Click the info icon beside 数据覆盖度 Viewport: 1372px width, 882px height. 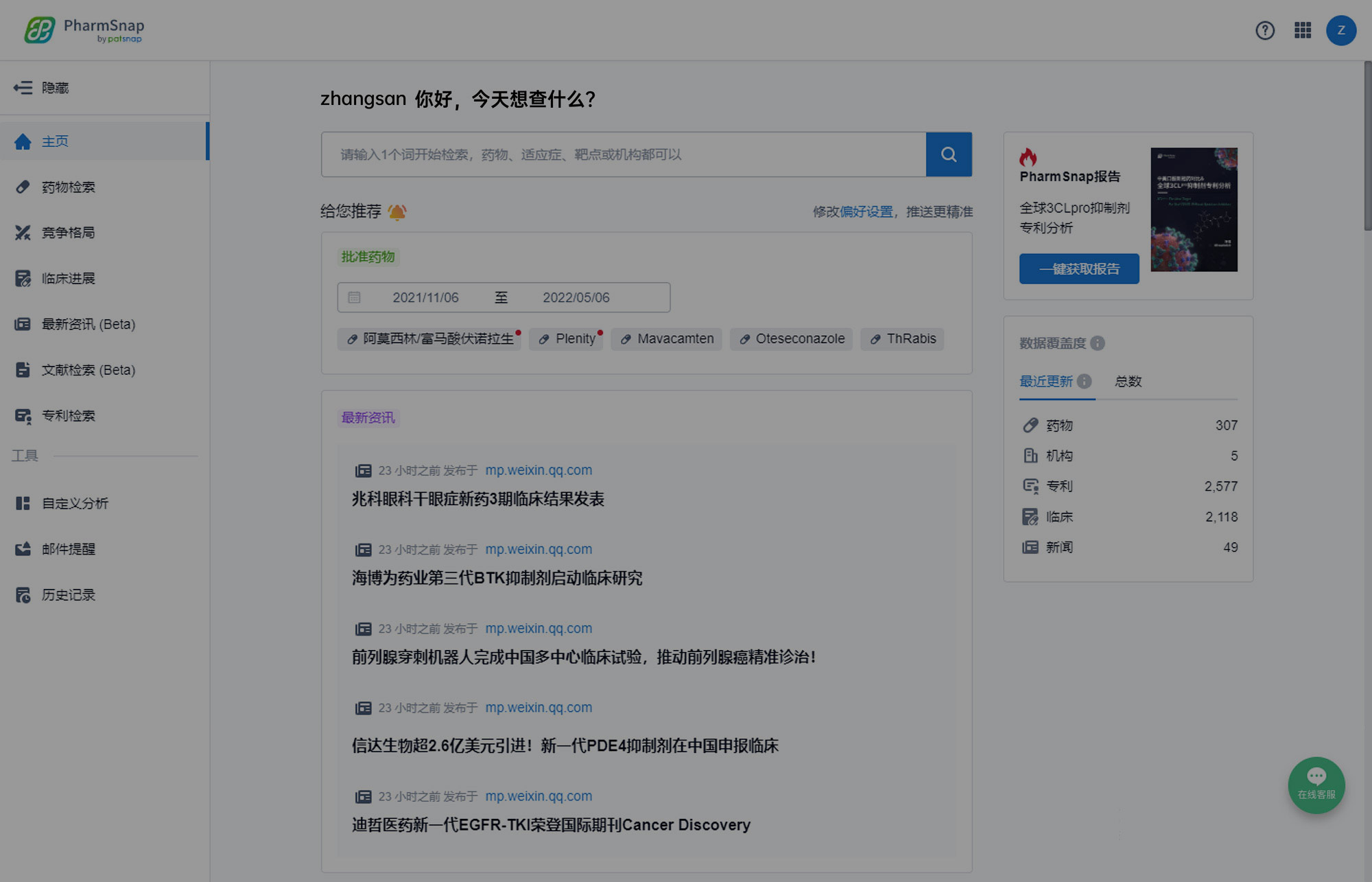(x=1098, y=343)
